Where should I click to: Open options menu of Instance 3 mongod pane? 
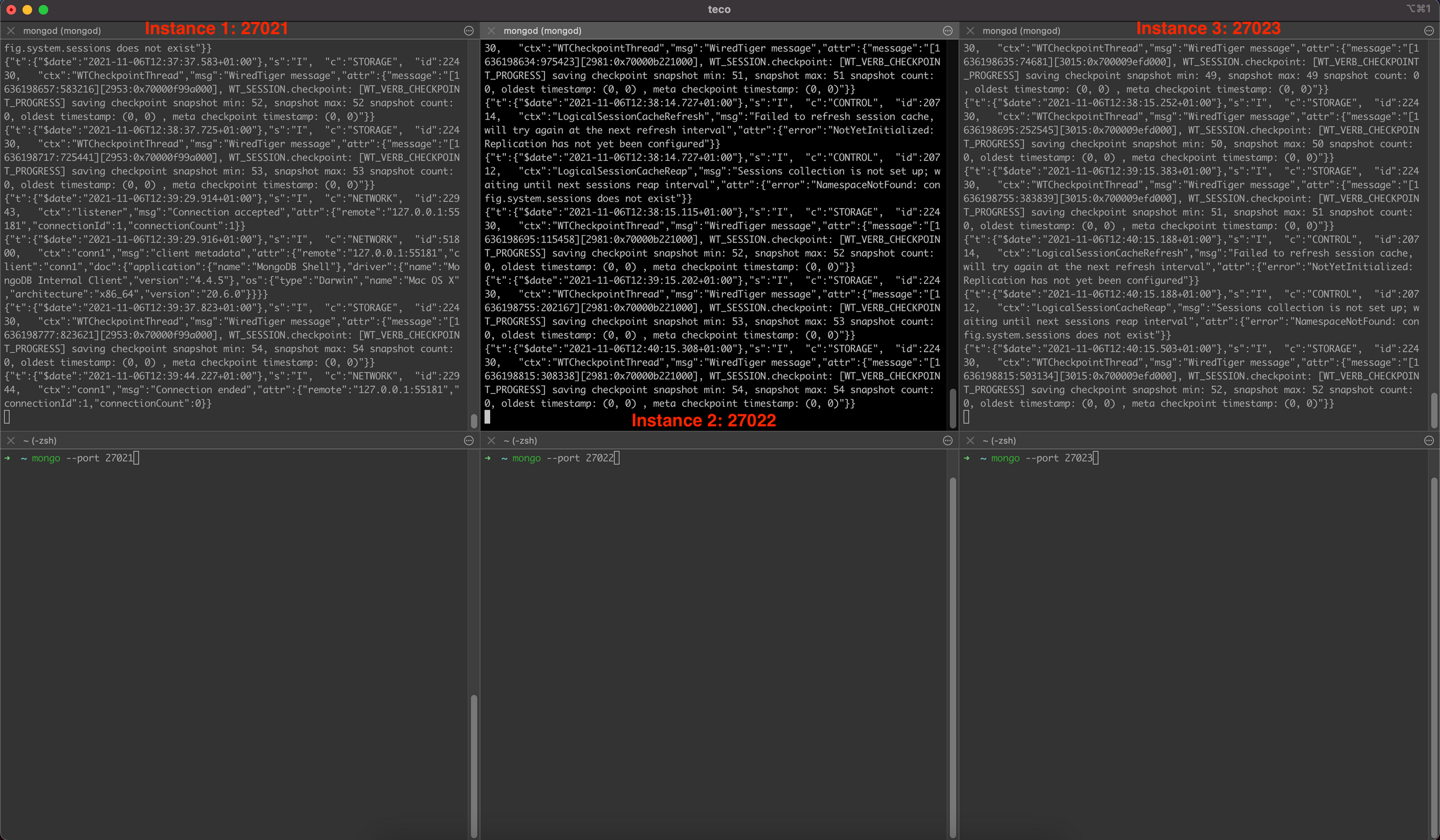pyautogui.click(x=1429, y=31)
